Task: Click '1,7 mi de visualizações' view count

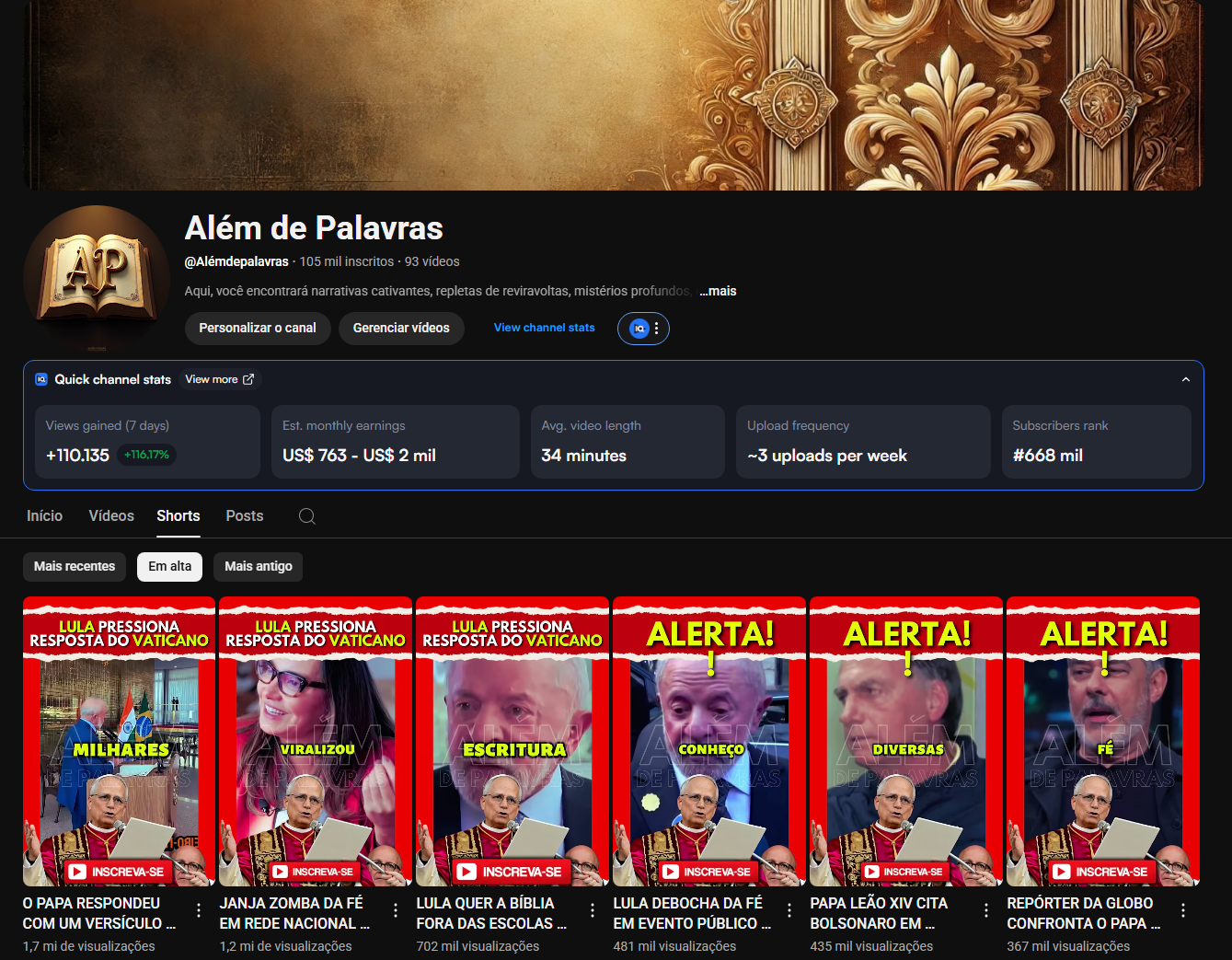Action: (89, 946)
